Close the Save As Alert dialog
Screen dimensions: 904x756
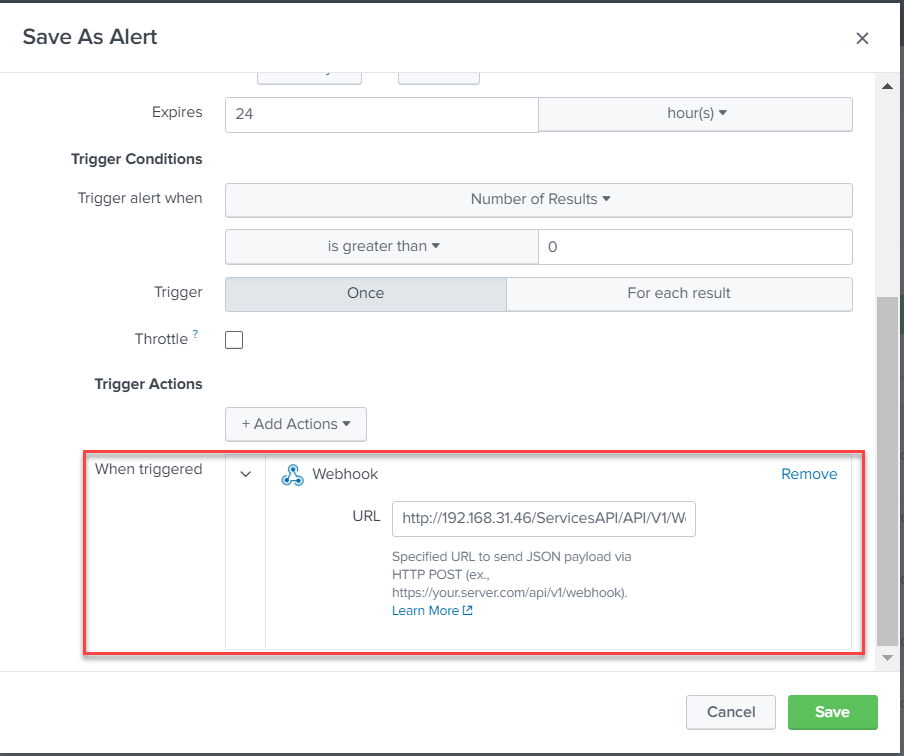tap(862, 39)
